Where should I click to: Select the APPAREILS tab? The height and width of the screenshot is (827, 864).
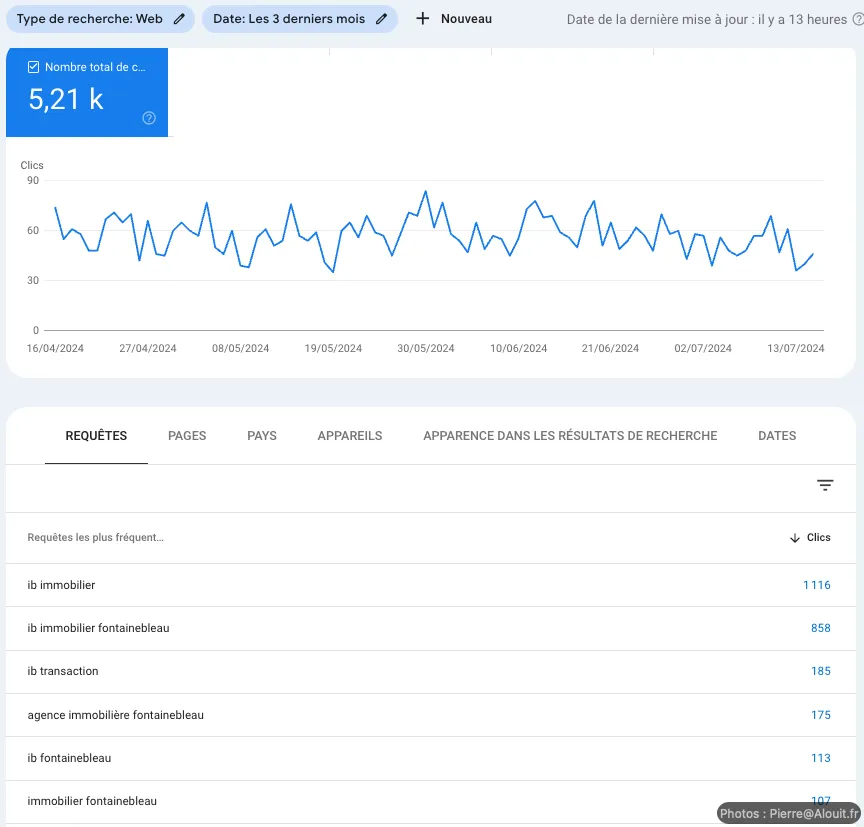[x=350, y=436]
